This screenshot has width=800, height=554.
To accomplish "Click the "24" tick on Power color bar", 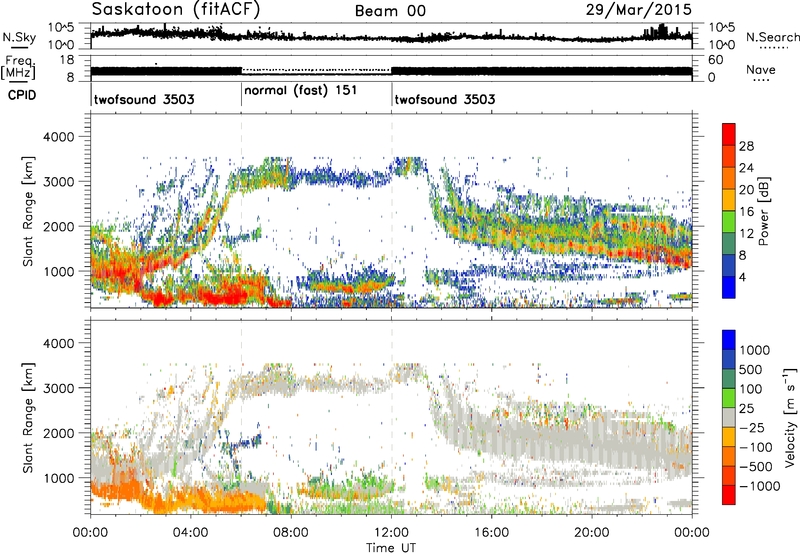I will click(746, 168).
